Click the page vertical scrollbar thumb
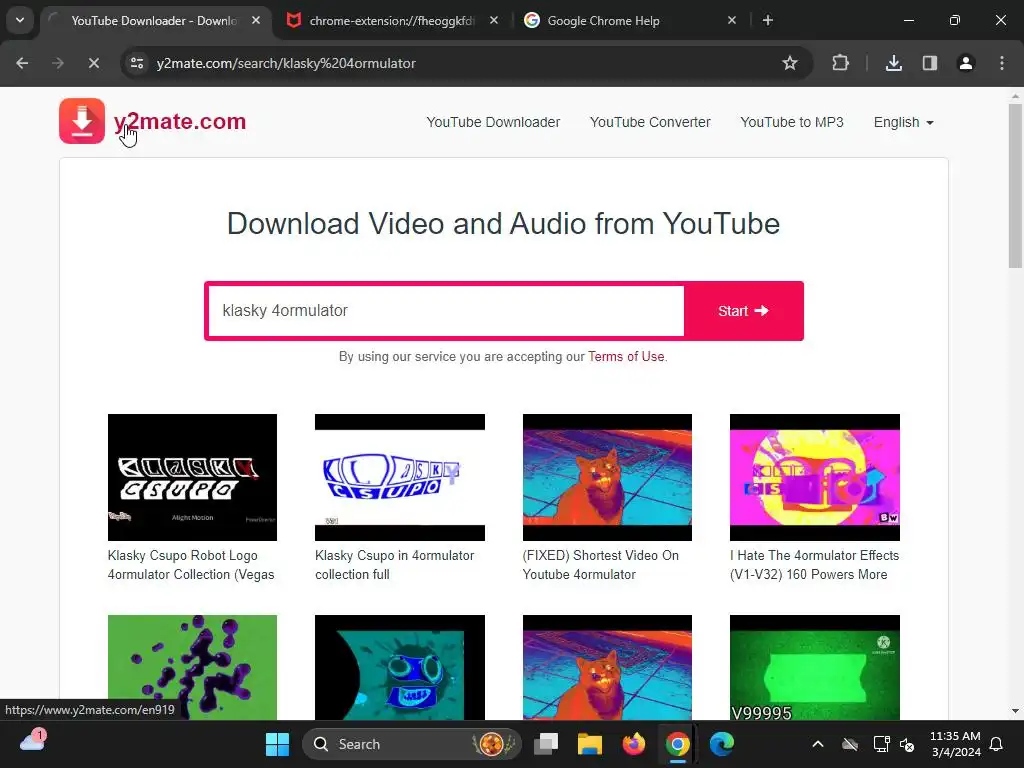Viewport: 1024px width, 768px height. pos(1015,185)
